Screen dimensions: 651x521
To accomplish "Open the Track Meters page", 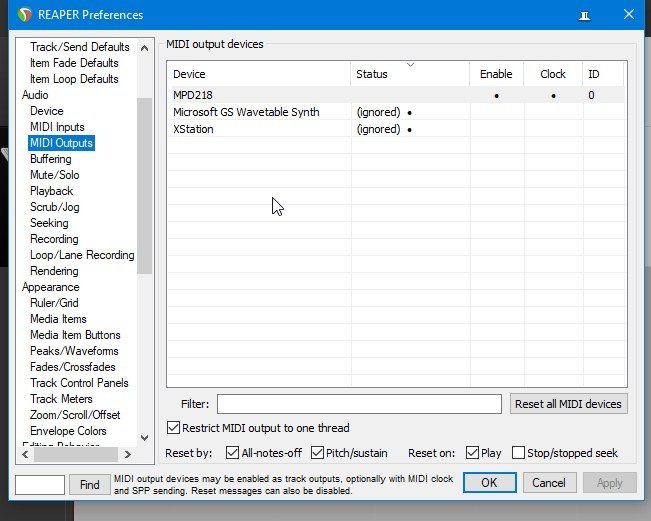I will click(61, 399).
